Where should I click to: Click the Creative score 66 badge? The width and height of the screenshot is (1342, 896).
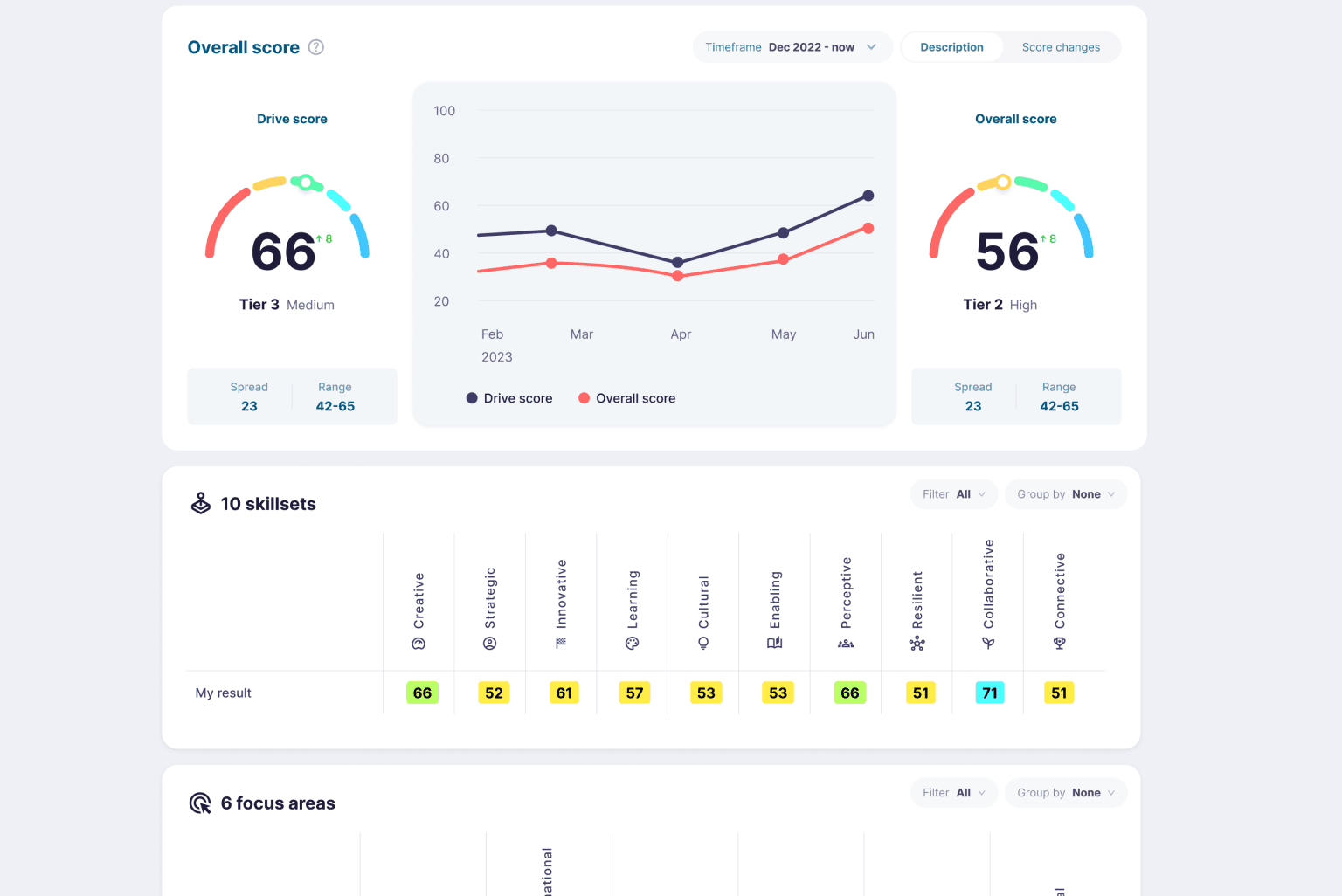point(422,693)
